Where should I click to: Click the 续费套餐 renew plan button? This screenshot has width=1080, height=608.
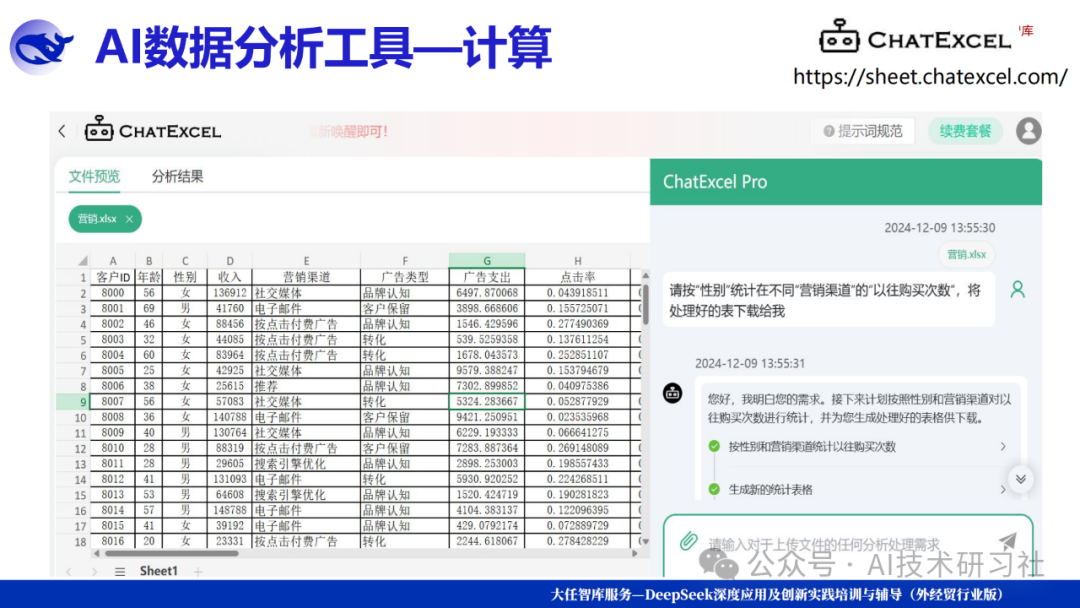click(965, 131)
